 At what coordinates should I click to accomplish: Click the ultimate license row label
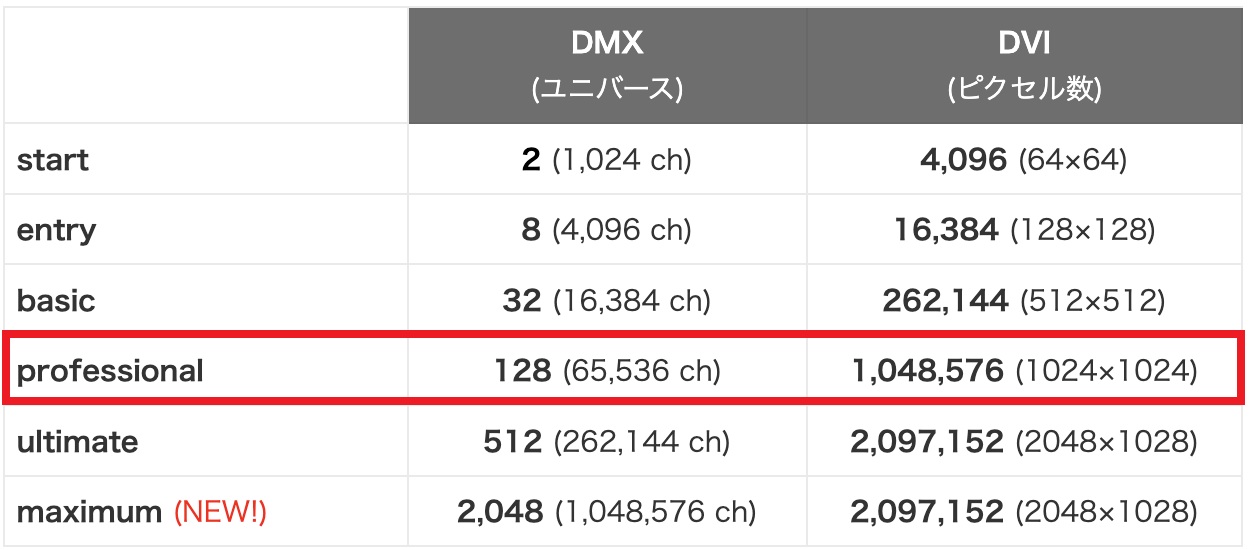(77, 441)
